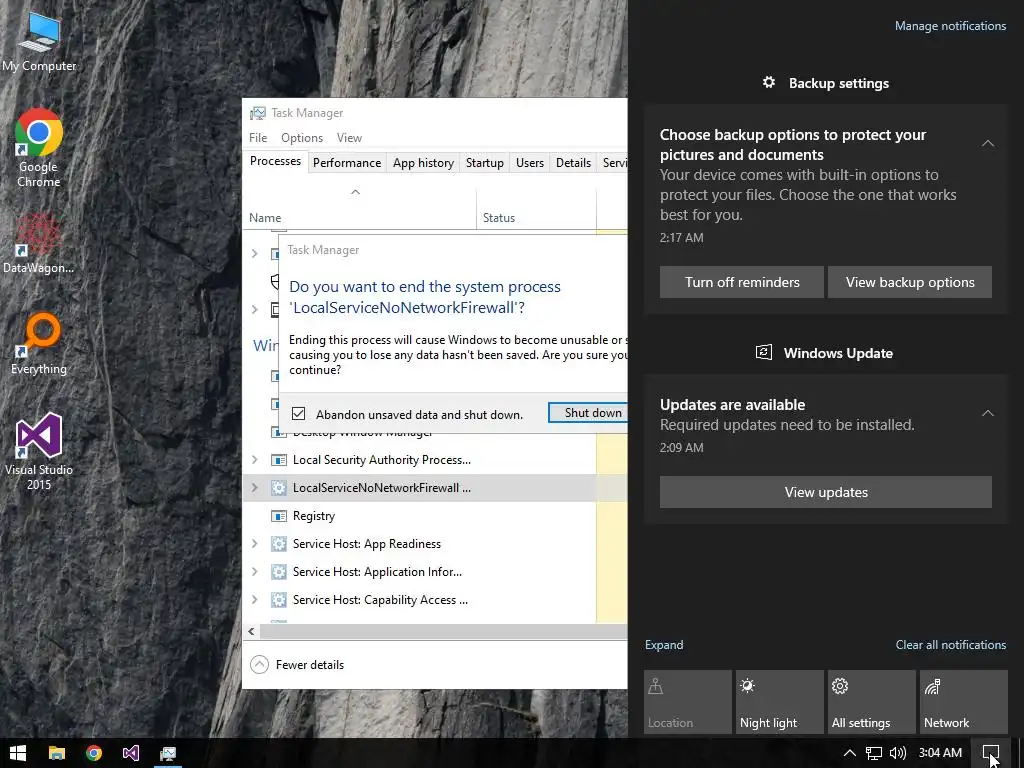Viewport: 1024px width, 768px height.
Task: Switch to the Startup tab
Action: 485,163
